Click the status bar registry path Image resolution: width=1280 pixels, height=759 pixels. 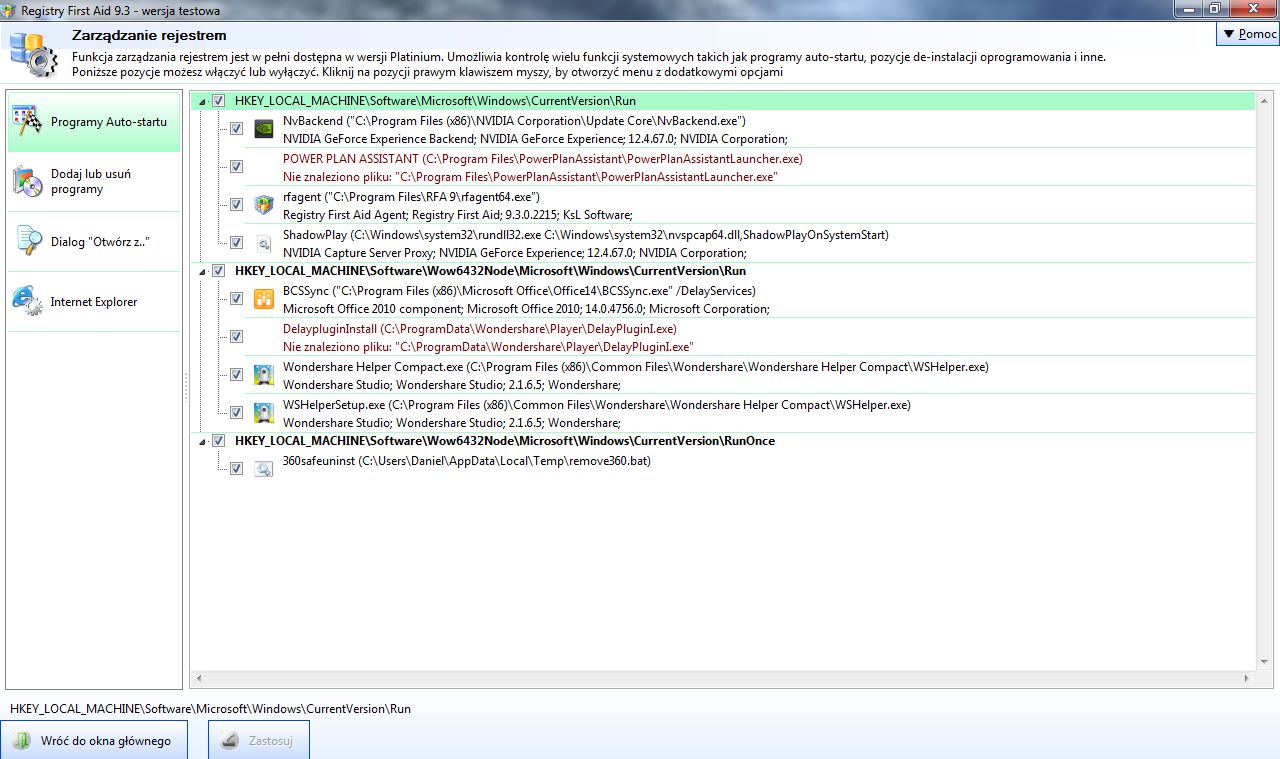(210, 708)
